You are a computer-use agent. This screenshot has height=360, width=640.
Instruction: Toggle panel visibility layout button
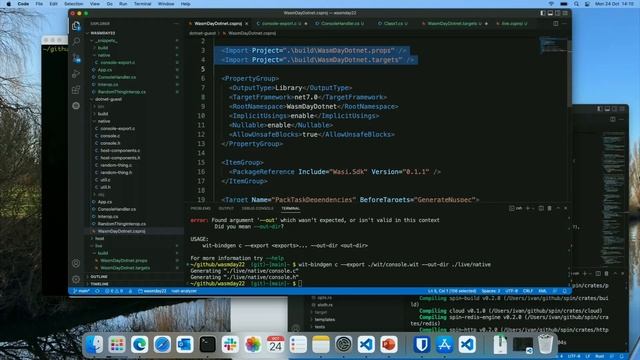tap(550, 13)
